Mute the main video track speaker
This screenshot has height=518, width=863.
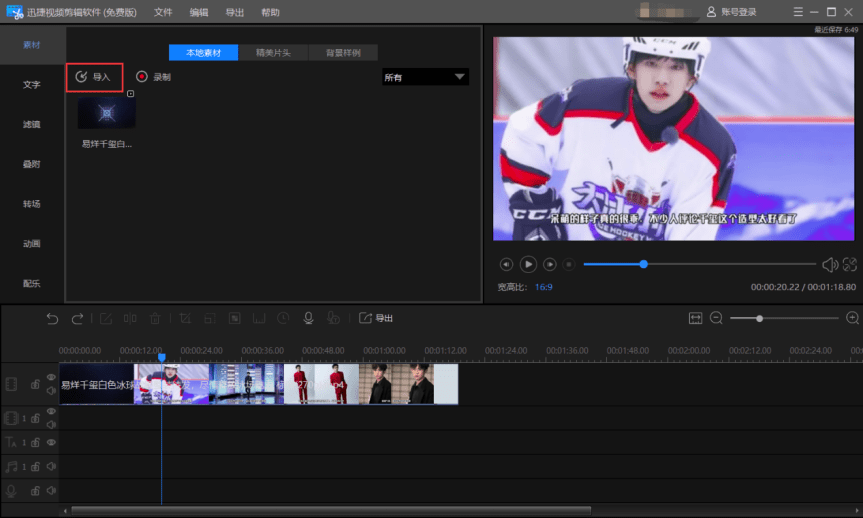[51, 390]
